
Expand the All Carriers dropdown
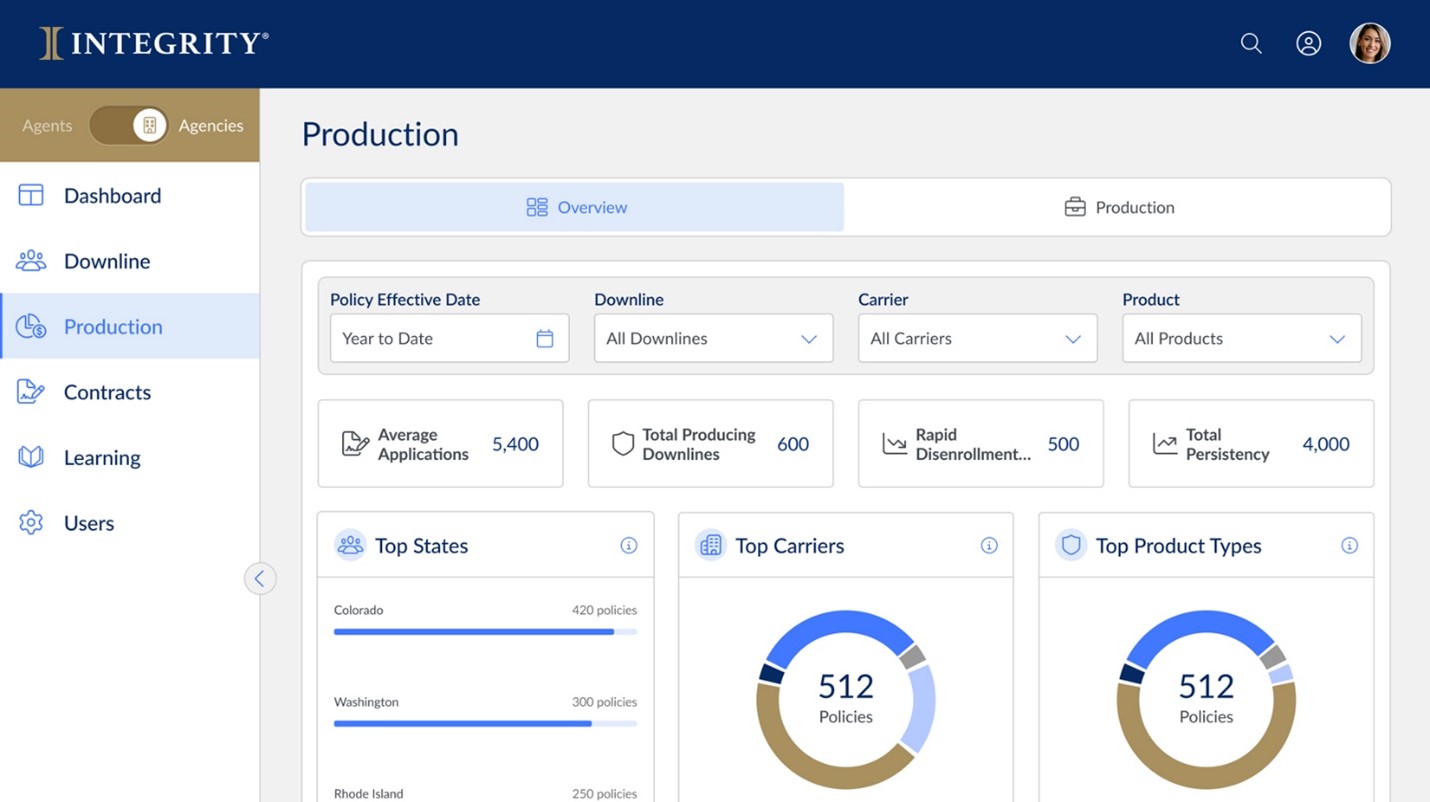point(977,338)
